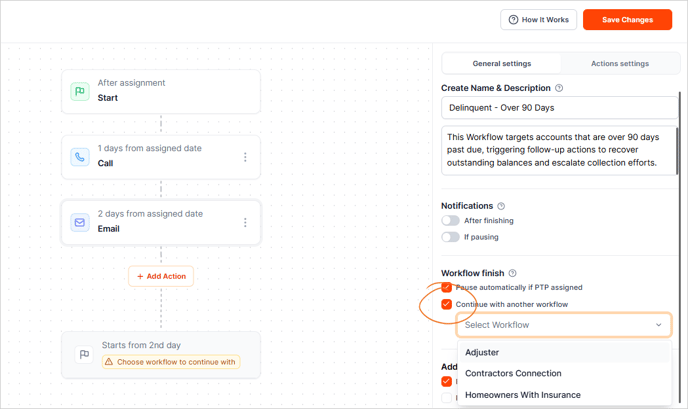Collapse the Select Workflow dropdown
Screen dimensions: 688x409
[x=658, y=325]
